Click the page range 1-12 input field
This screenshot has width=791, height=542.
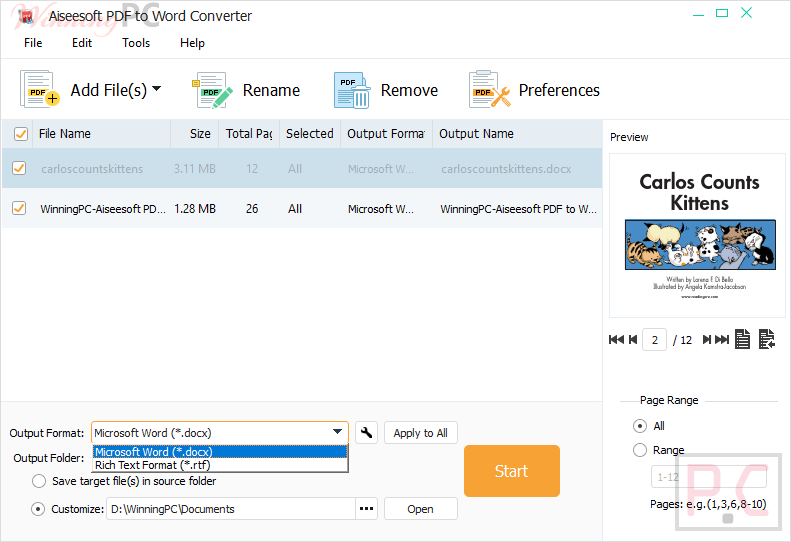[708, 476]
